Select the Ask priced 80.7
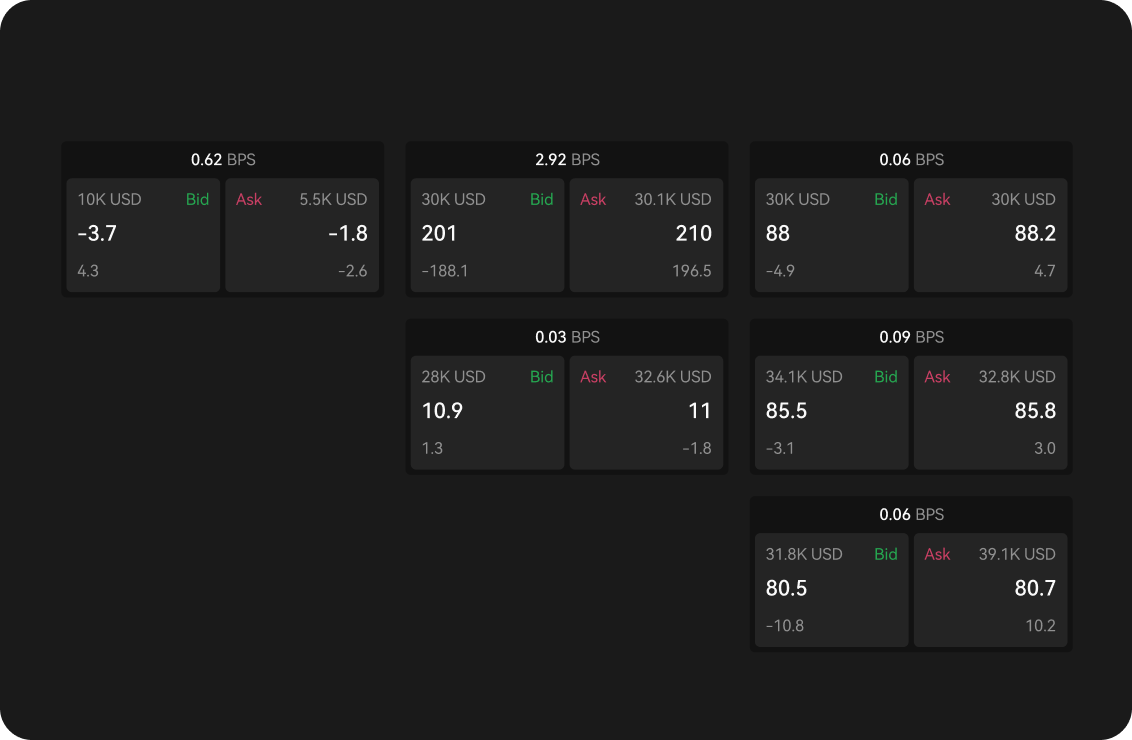Viewport: 1132px width, 740px height. point(990,589)
